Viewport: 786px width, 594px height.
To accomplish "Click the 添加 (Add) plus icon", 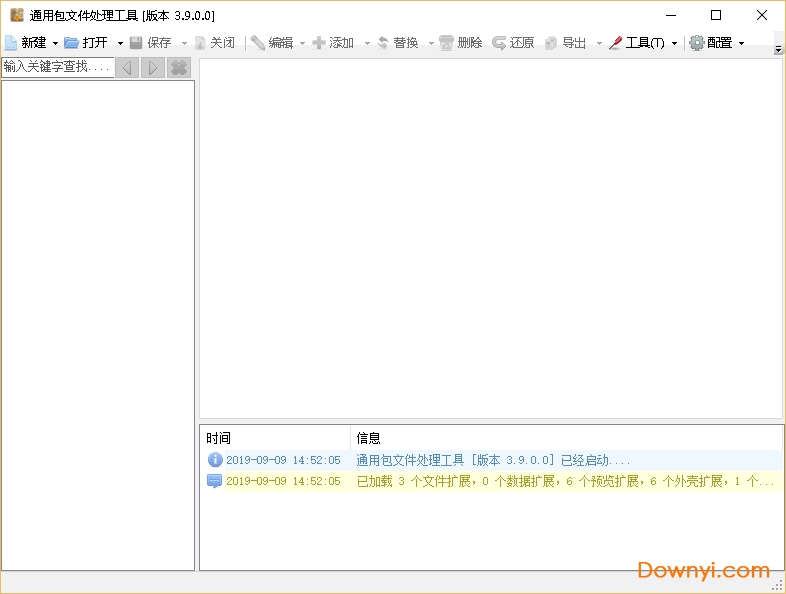I will tap(319, 43).
